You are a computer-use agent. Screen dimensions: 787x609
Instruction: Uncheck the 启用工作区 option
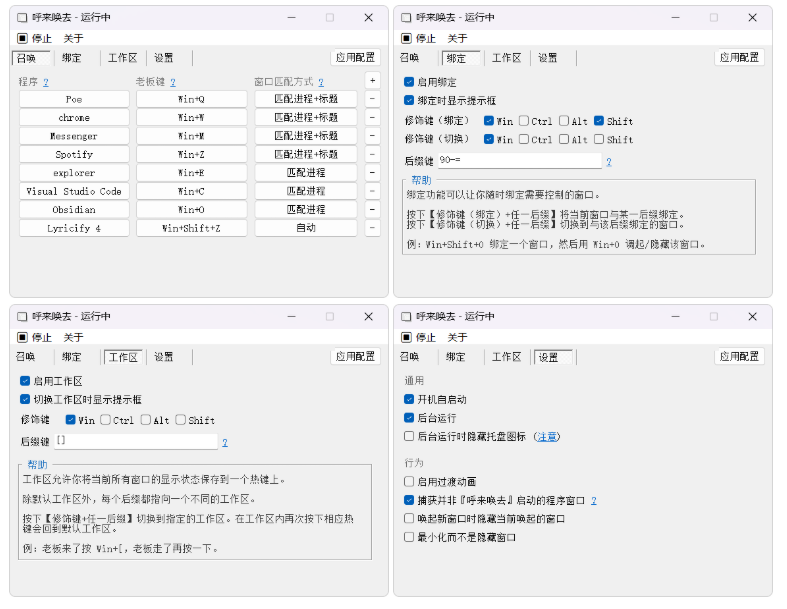click(x=25, y=381)
